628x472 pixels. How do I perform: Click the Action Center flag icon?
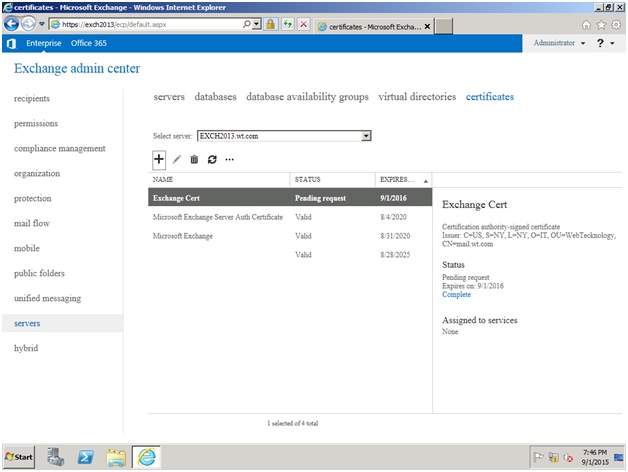tap(539, 457)
